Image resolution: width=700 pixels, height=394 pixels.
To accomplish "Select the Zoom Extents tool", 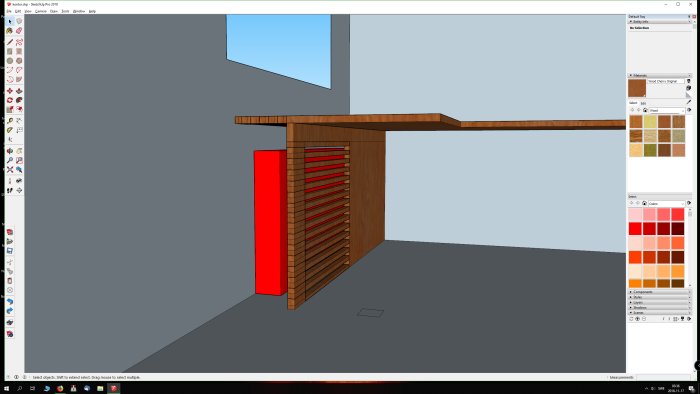I will click(x=10, y=170).
